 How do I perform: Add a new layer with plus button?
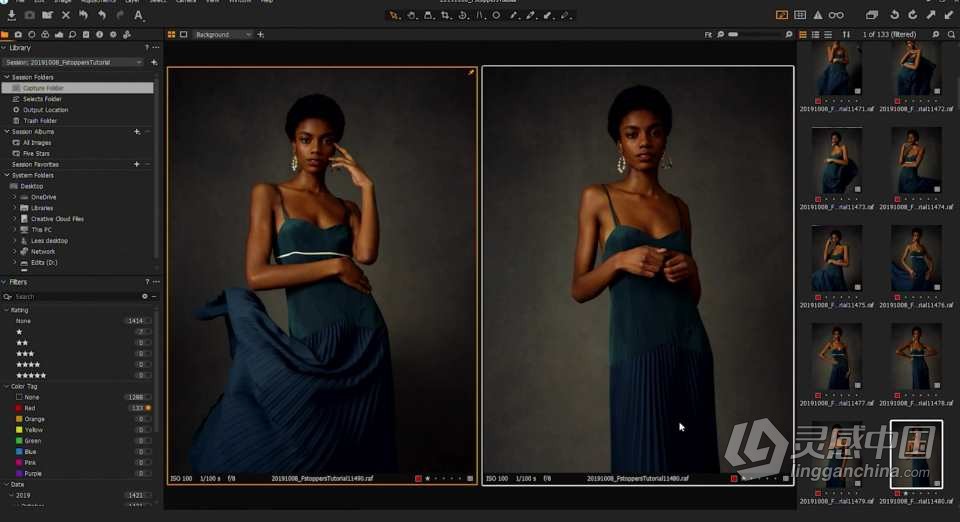pos(261,35)
